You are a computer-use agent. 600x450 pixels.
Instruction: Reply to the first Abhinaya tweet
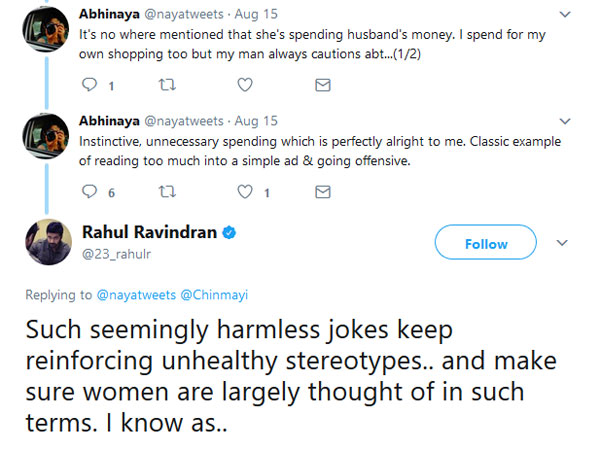pyautogui.click(x=90, y=86)
